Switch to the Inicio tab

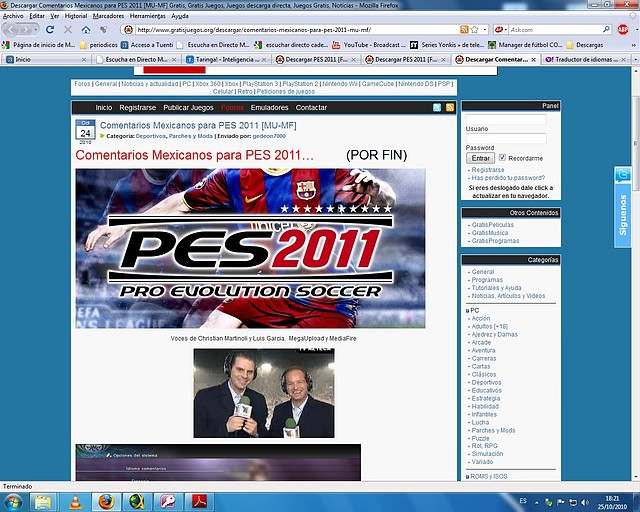pos(45,60)
